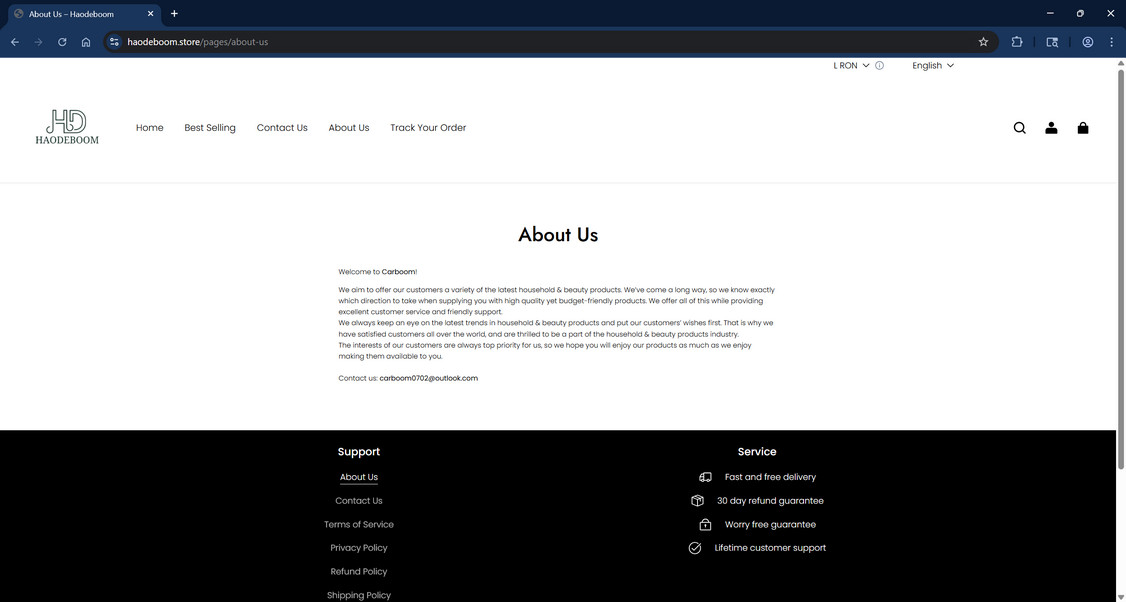The image size is (1126, 602).
Task: Click the info icon next to the currency selector
Action: tap(878, 66)
